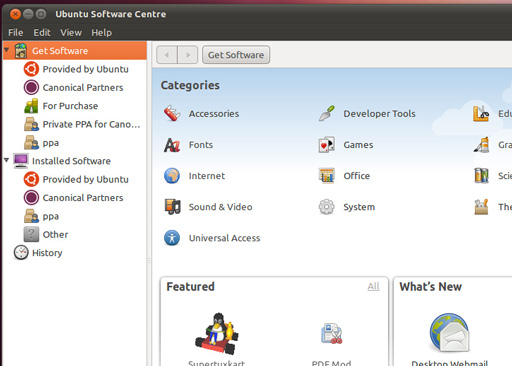
Task: Click the Graphics category icon
Action: pyautogui.click(x=481, y=145)
